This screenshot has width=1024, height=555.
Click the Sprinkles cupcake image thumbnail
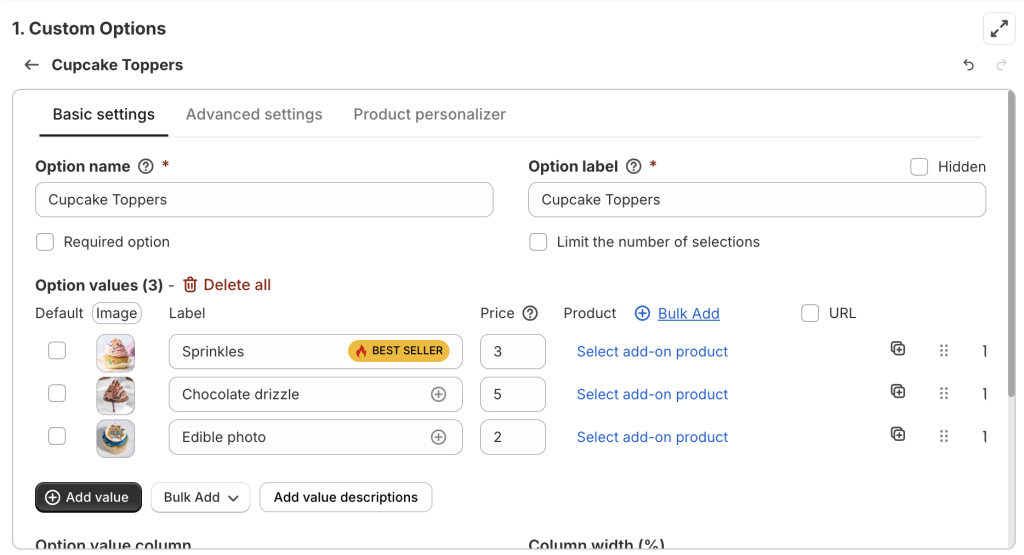[x=115, y=352]
